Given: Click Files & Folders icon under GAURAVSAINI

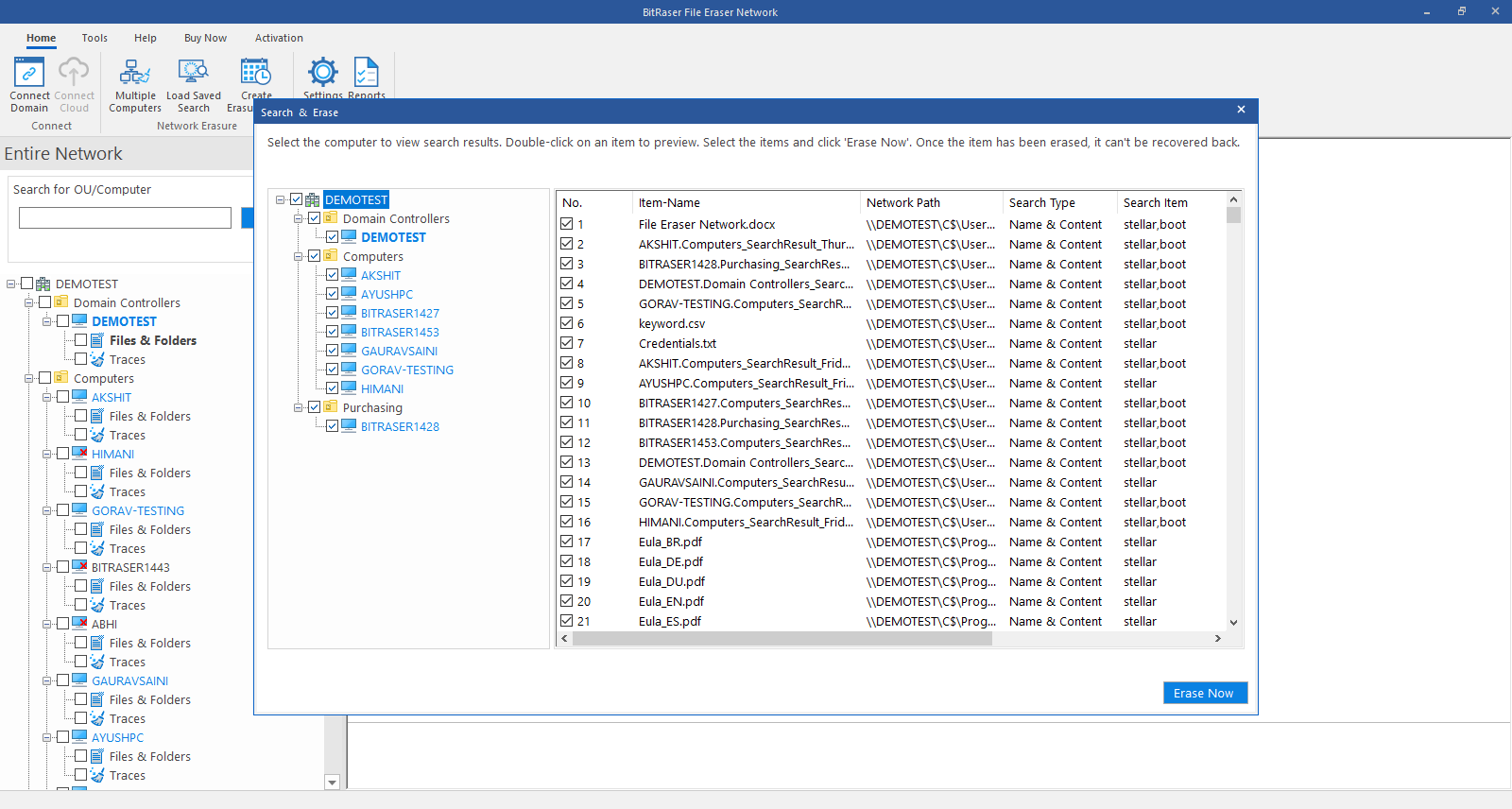Looking at the screenshot, I should (x=97, y=699).
